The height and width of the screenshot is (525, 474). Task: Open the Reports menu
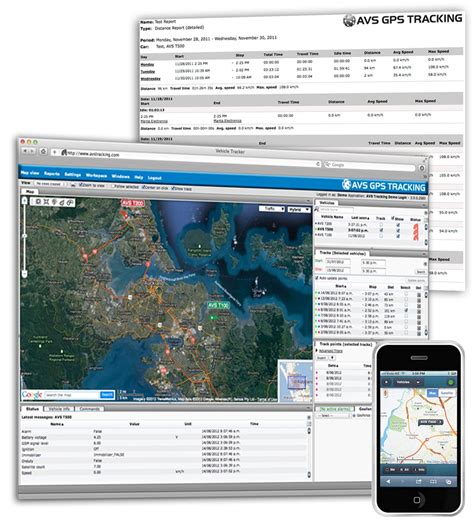tap(52, 173)
